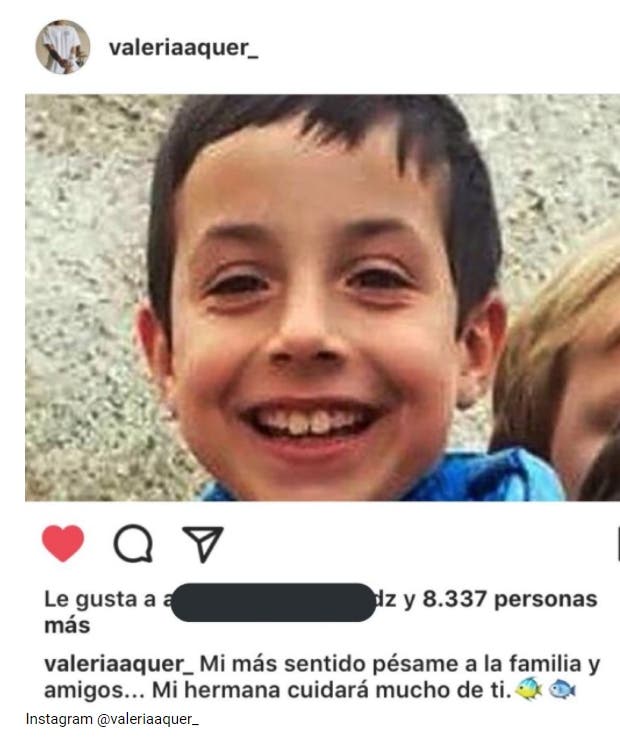Click the "Le gusta a" likes text
620x741 pixels.
click(x=100, y=599)
